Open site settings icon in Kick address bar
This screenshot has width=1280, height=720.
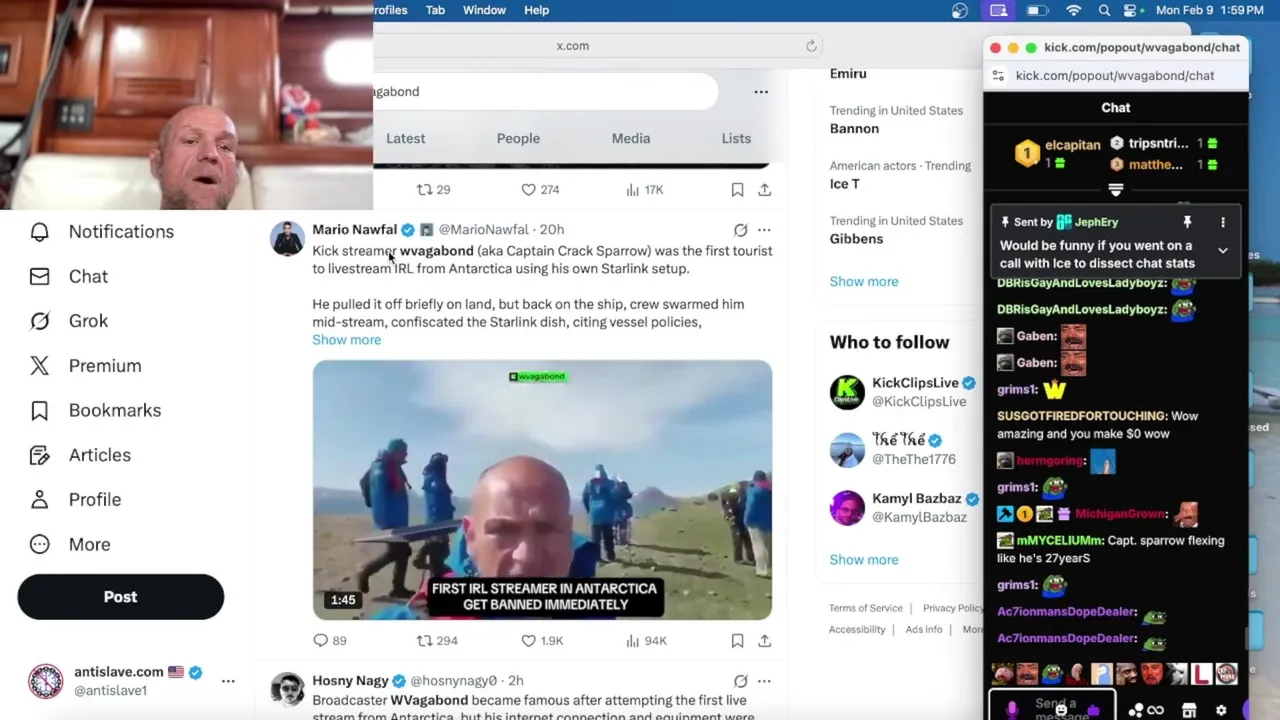tap(997, 76)
